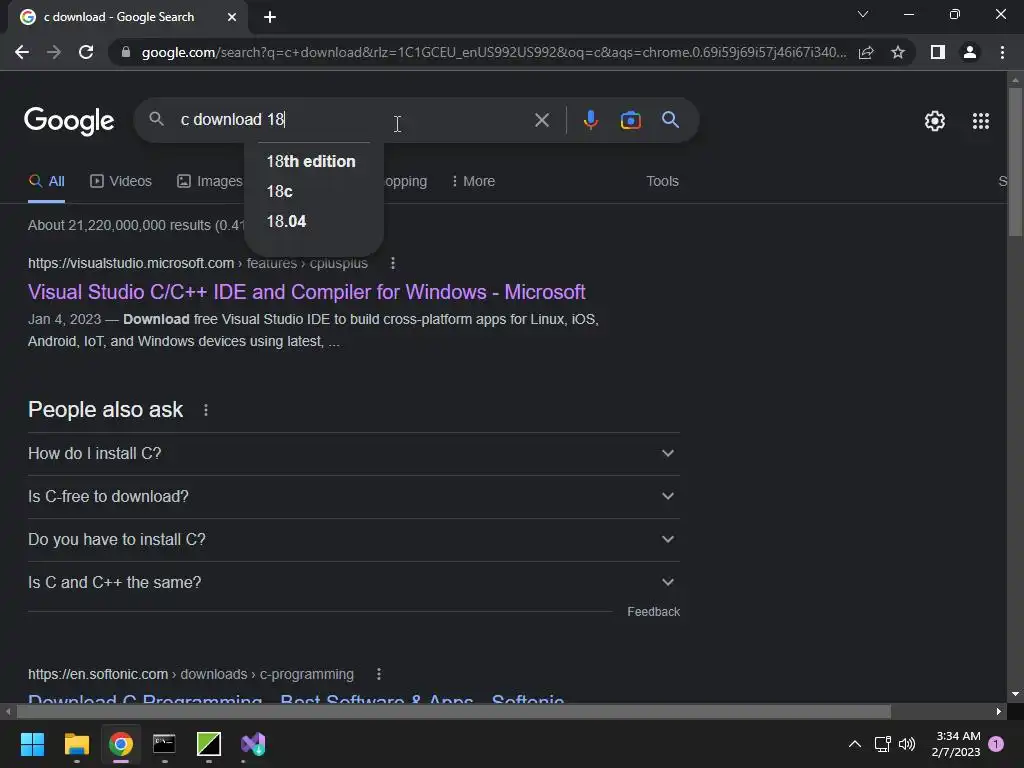
Task: Click the horizontal scrollbar thumb
Action: [453, 711]
